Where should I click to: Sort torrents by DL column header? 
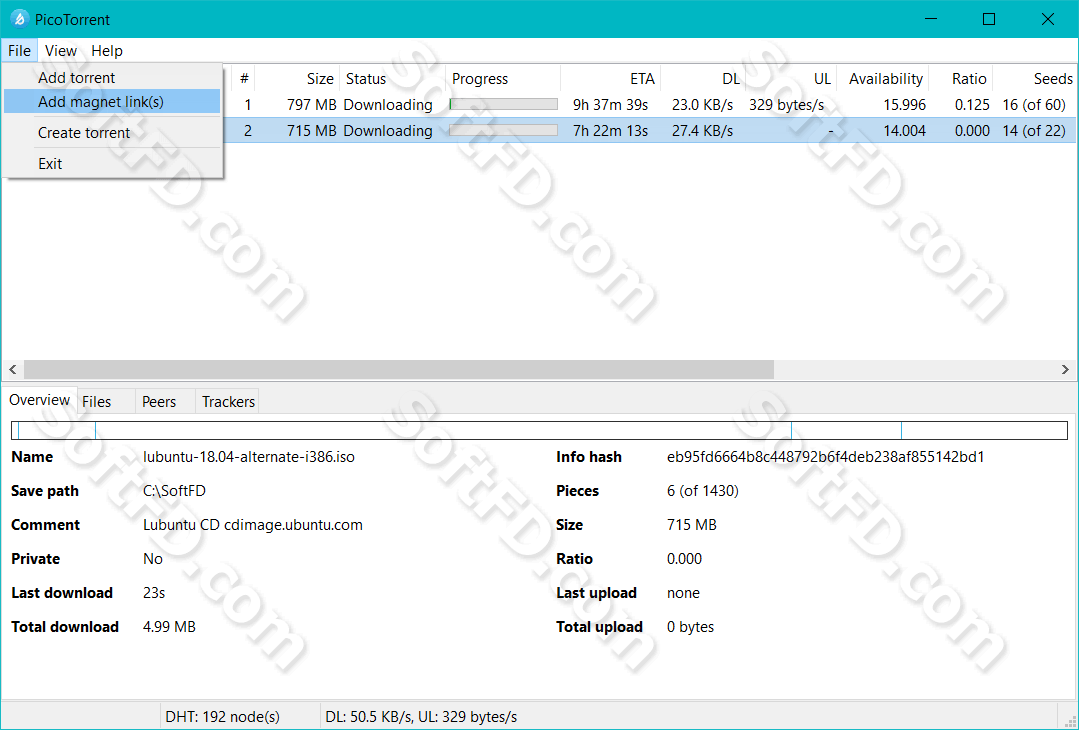pos(703,79)
